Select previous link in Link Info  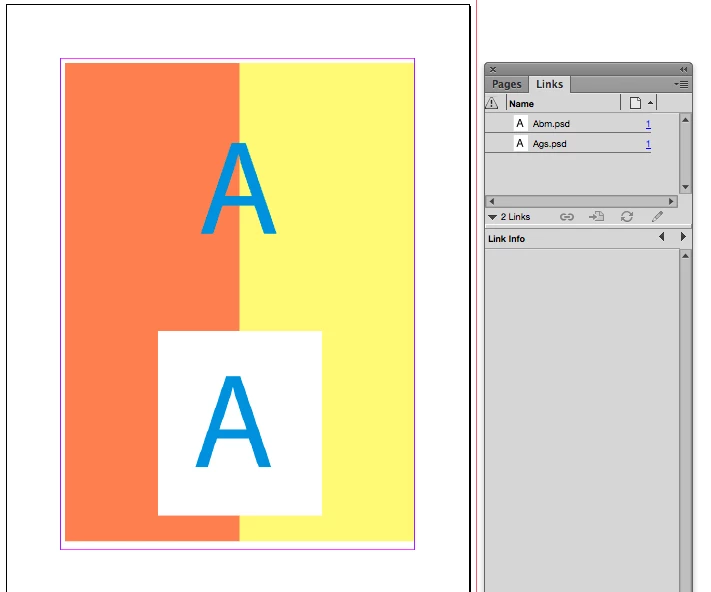click(662, 237)
